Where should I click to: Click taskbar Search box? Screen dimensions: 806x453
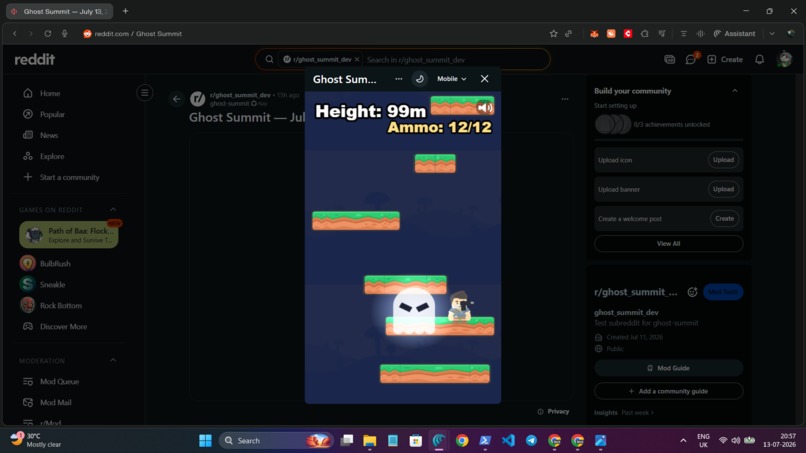click(276, 441)
